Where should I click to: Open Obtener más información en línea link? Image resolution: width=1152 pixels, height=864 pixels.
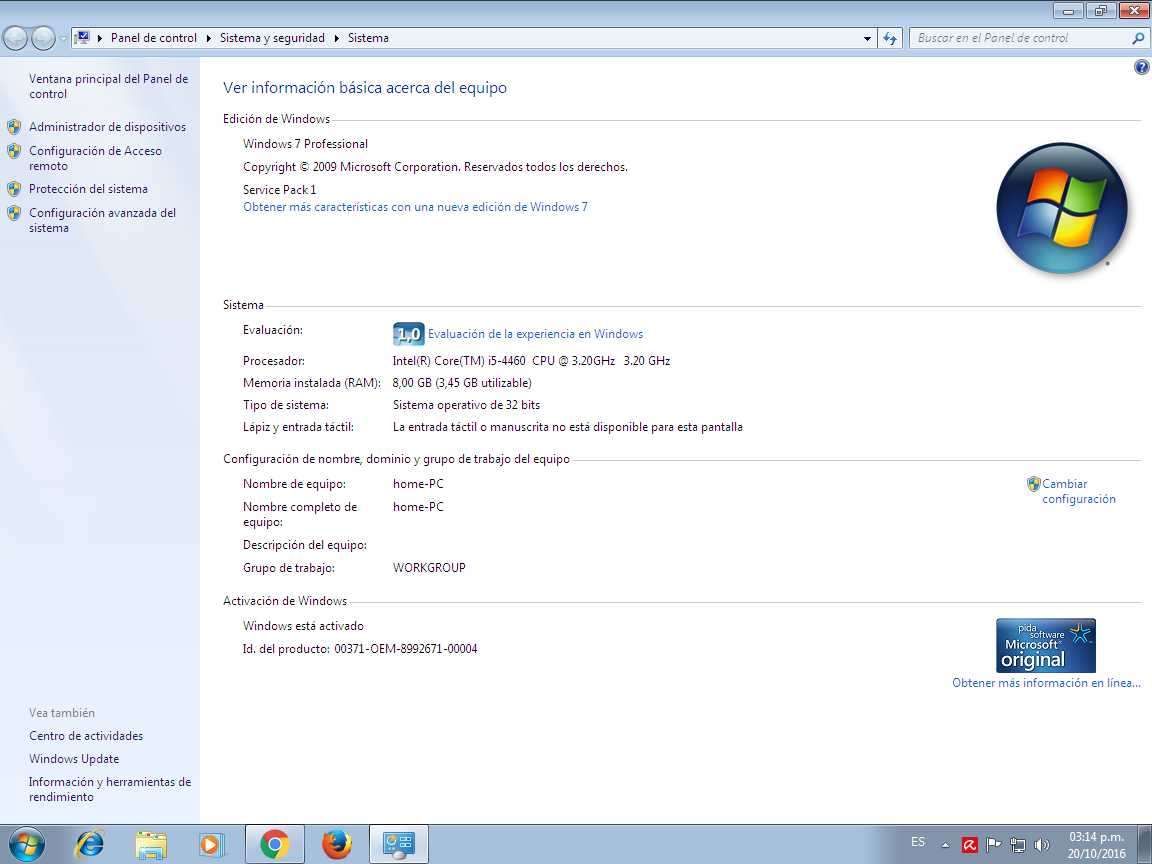click(x=1046, y=683)
